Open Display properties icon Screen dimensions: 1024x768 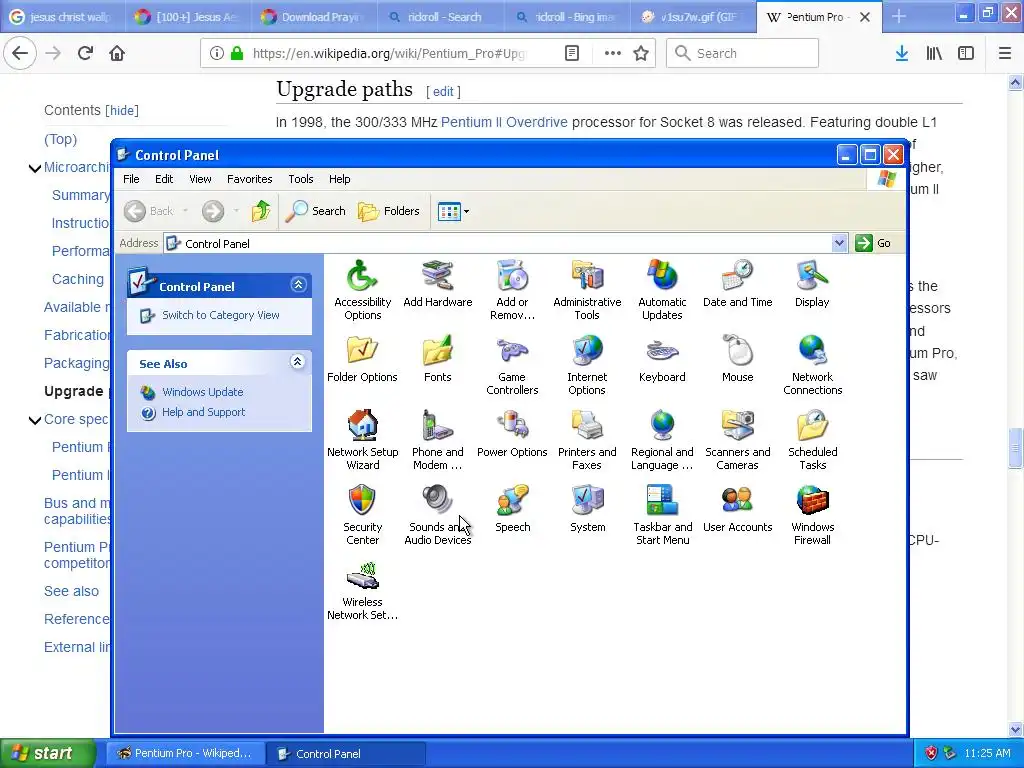(812, 283)
